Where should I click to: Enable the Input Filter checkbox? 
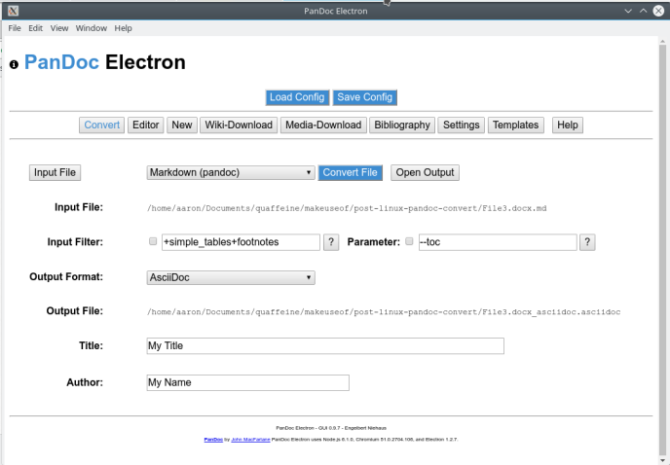153,242
